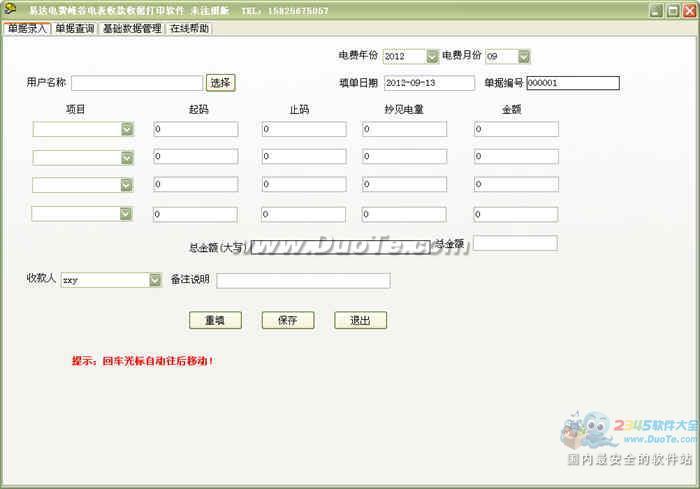700x489 pixels.
Task: Expand the 电费月份 month dropdown
Action: tap(524, 57)
